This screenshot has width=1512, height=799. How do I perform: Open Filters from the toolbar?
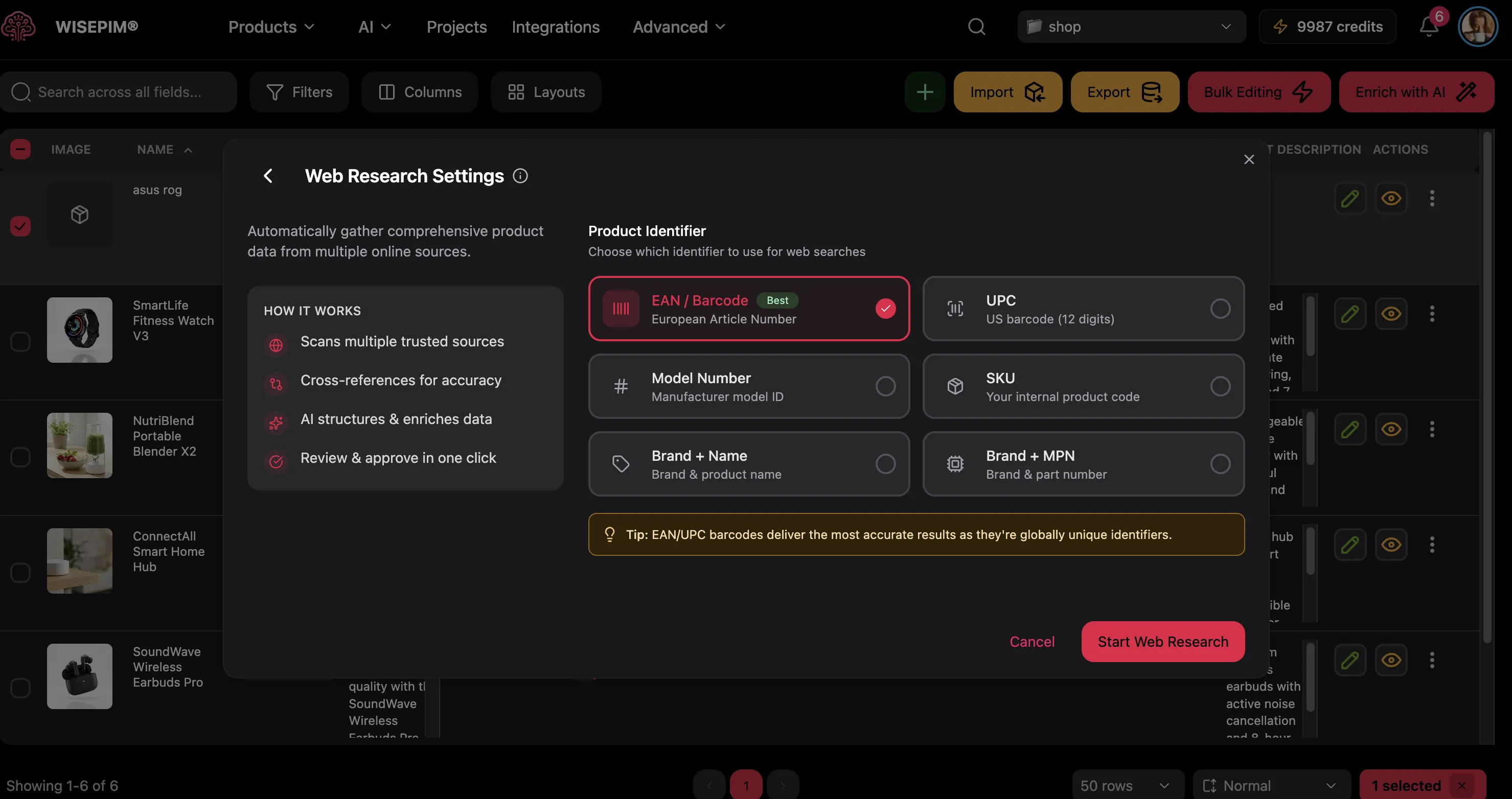(300, 91)
